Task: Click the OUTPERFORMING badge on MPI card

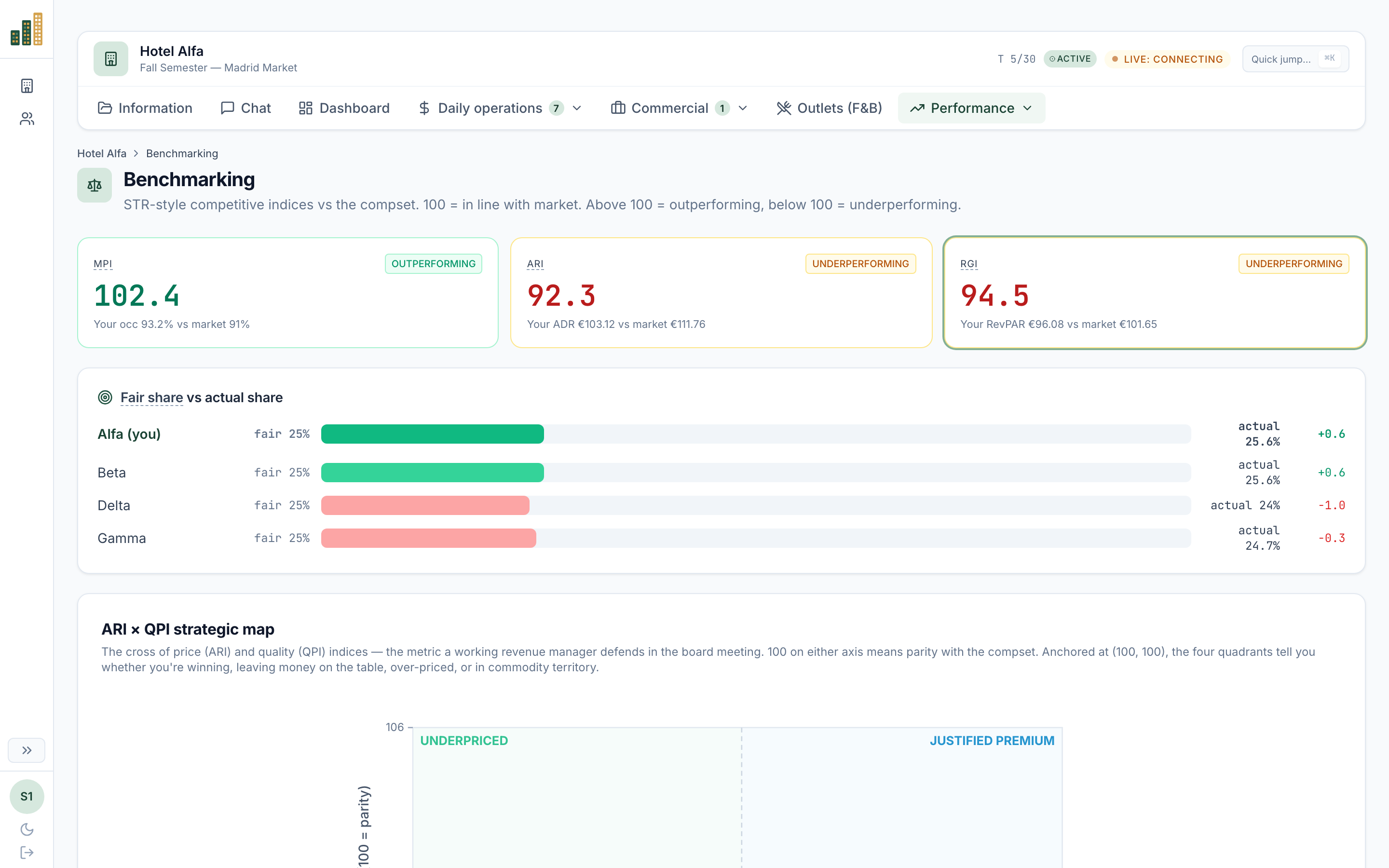Action: pos(434,263)
